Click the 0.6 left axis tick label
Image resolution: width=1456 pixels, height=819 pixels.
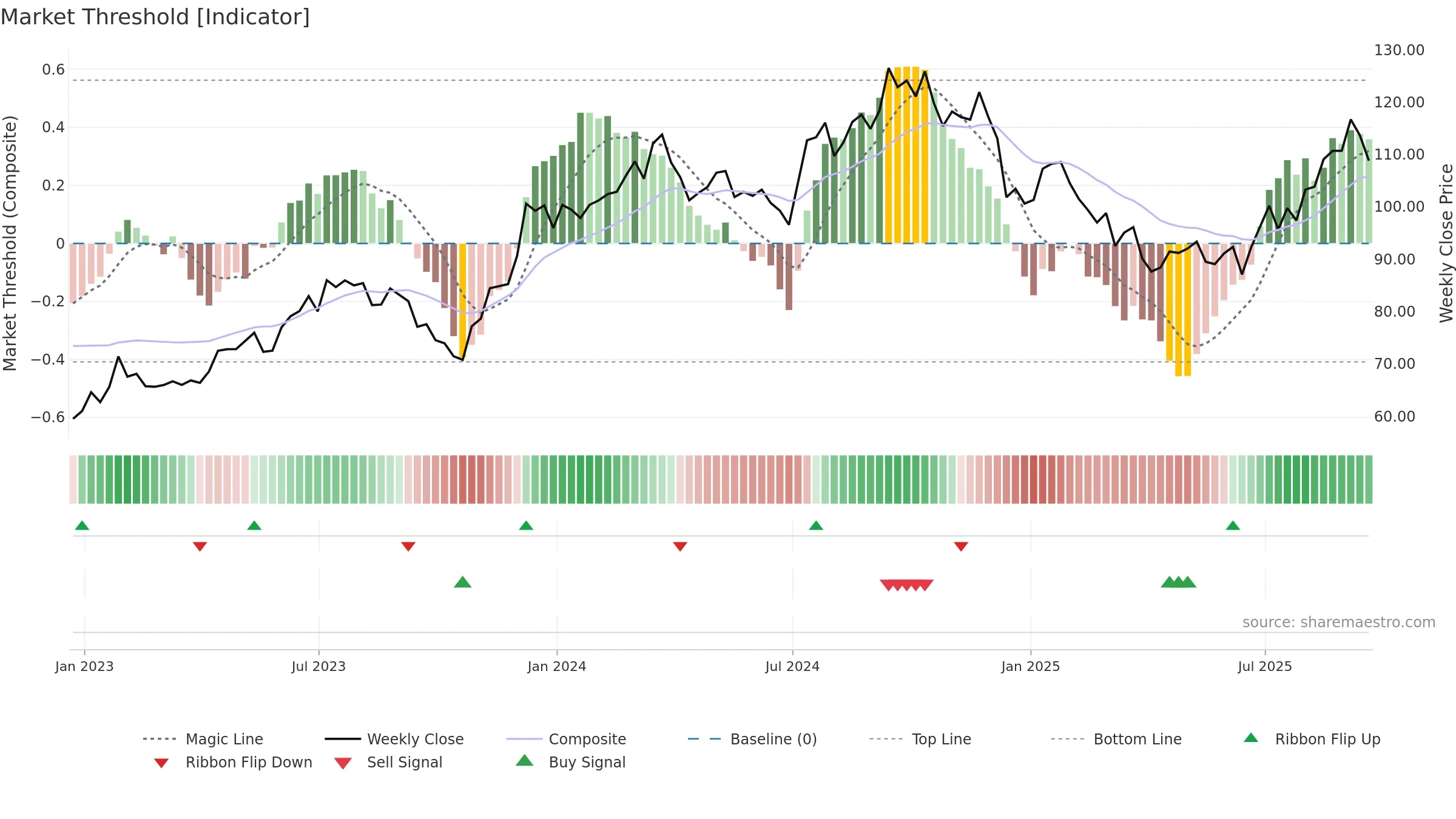[53, 70]
